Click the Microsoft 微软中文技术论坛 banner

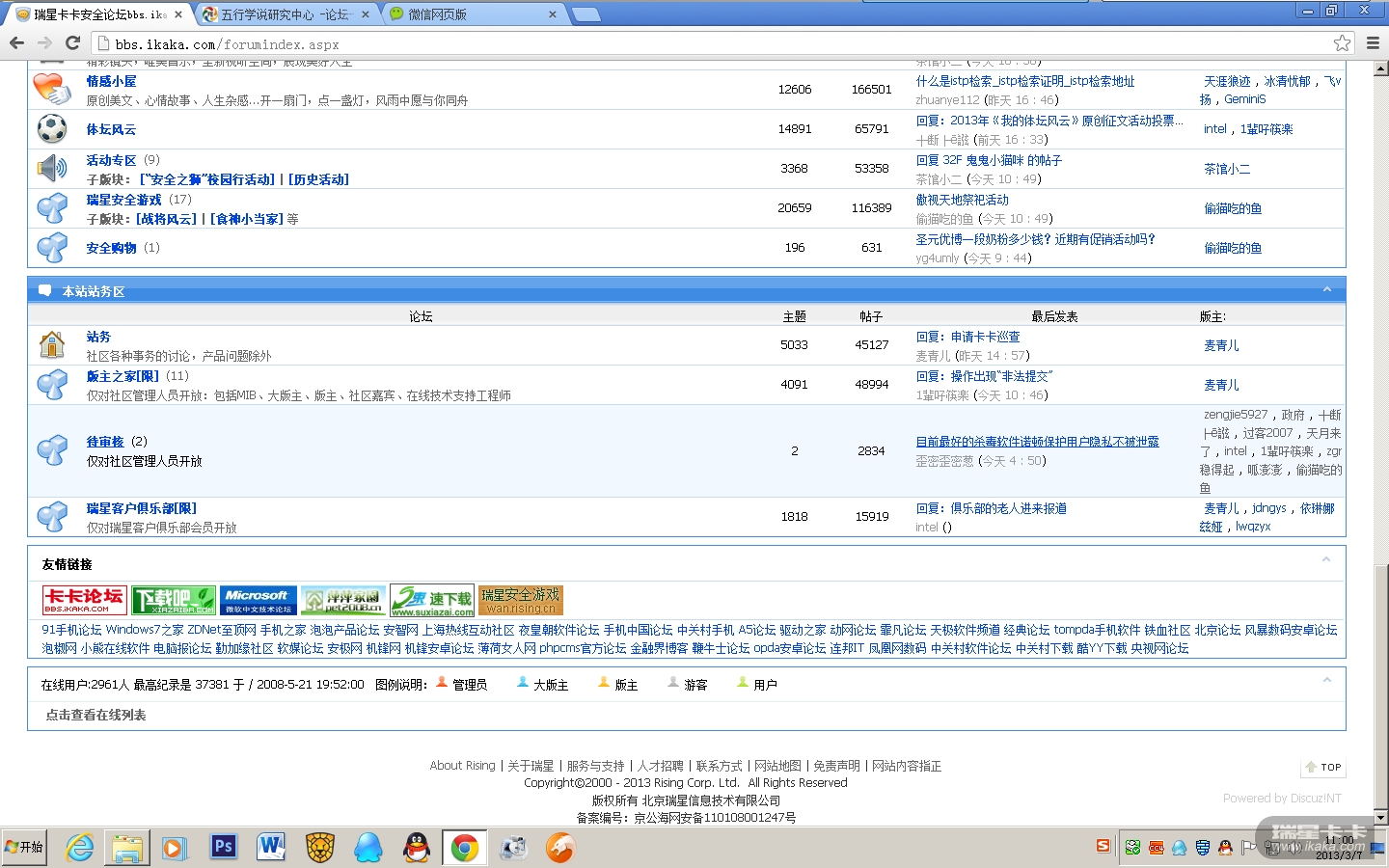258,600
